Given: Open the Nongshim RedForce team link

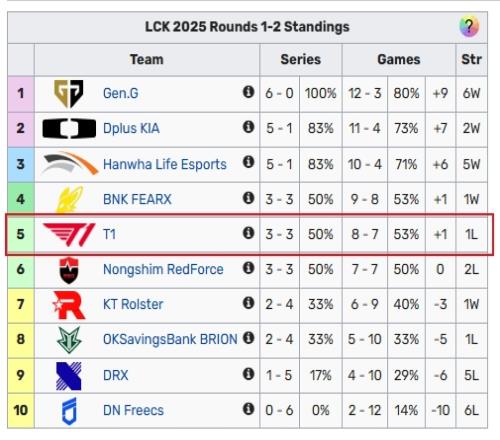Looking at the screenshot, I should (x=163, y=269).
